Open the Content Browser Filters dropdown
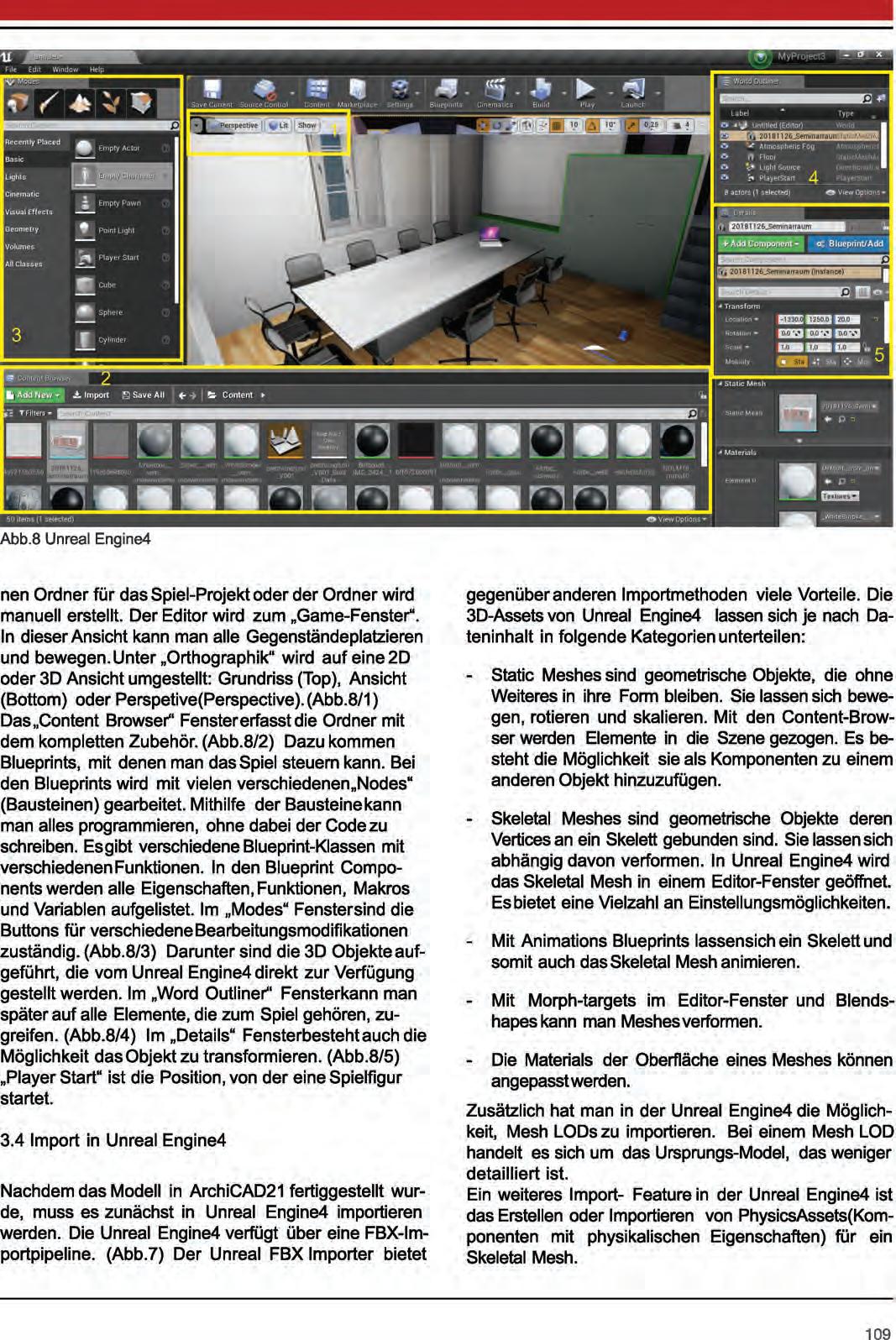Image resolution: width=896 pixels, height=1340 pixels. click(x=35, y=413)
